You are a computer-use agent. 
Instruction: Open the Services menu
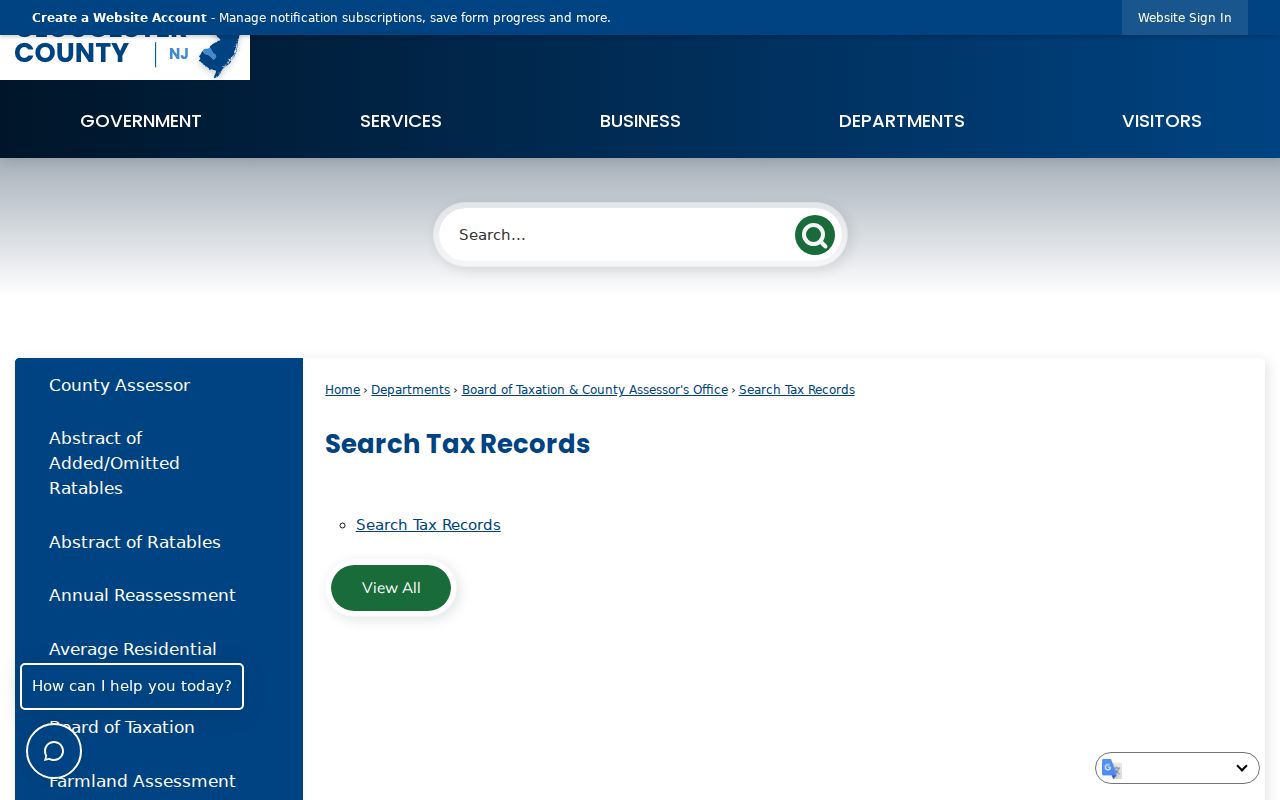pyautogui.click(x=401, y=121)
